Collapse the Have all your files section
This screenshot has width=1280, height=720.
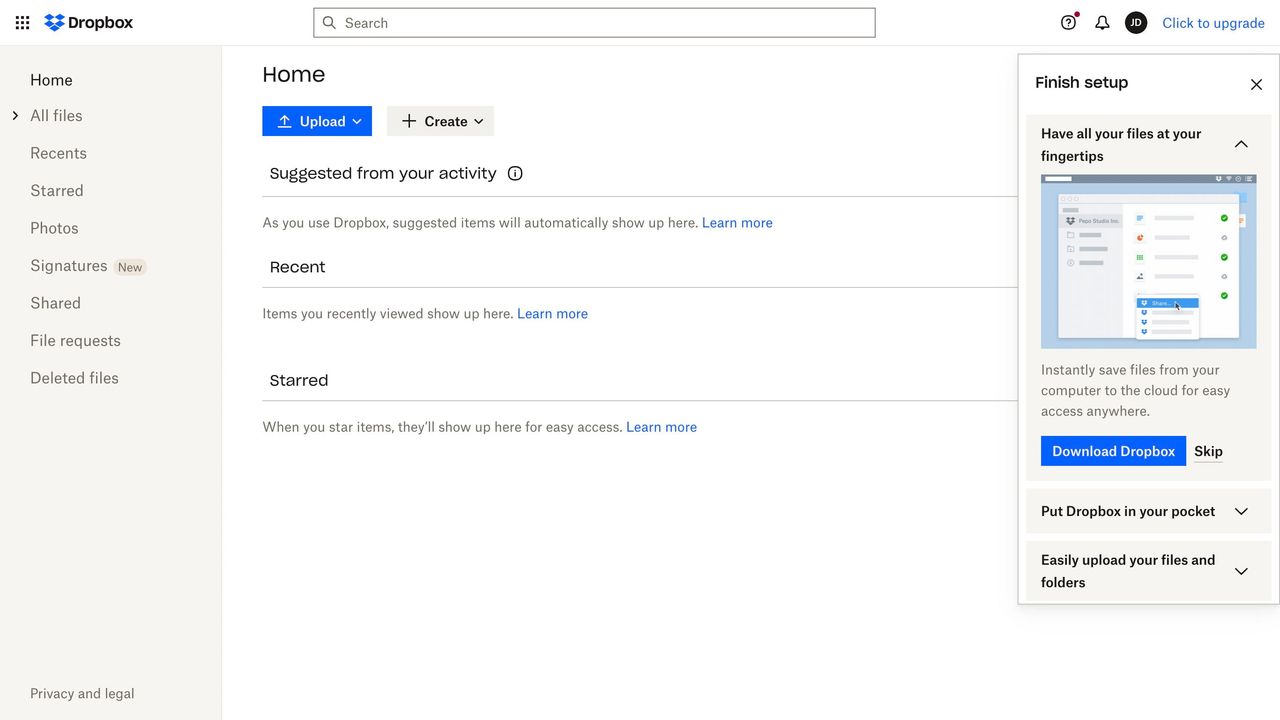(x=1241, y=144)
